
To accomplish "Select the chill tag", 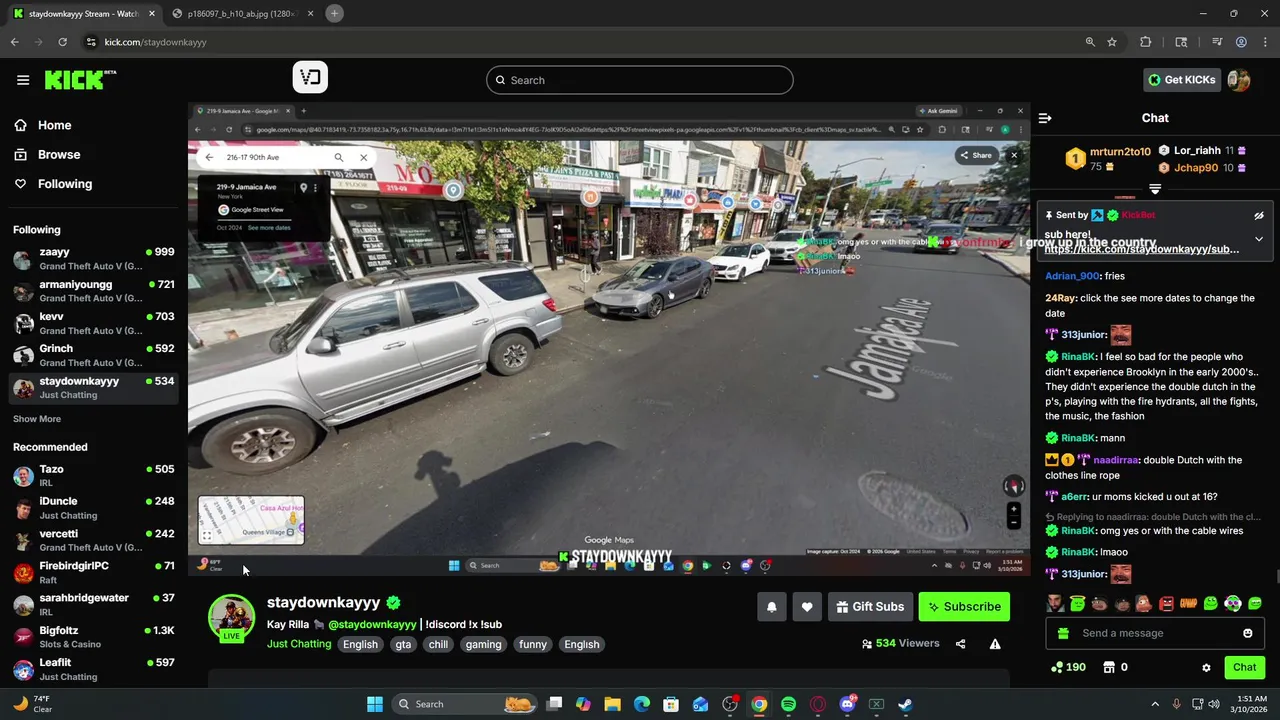I will 438,644.
